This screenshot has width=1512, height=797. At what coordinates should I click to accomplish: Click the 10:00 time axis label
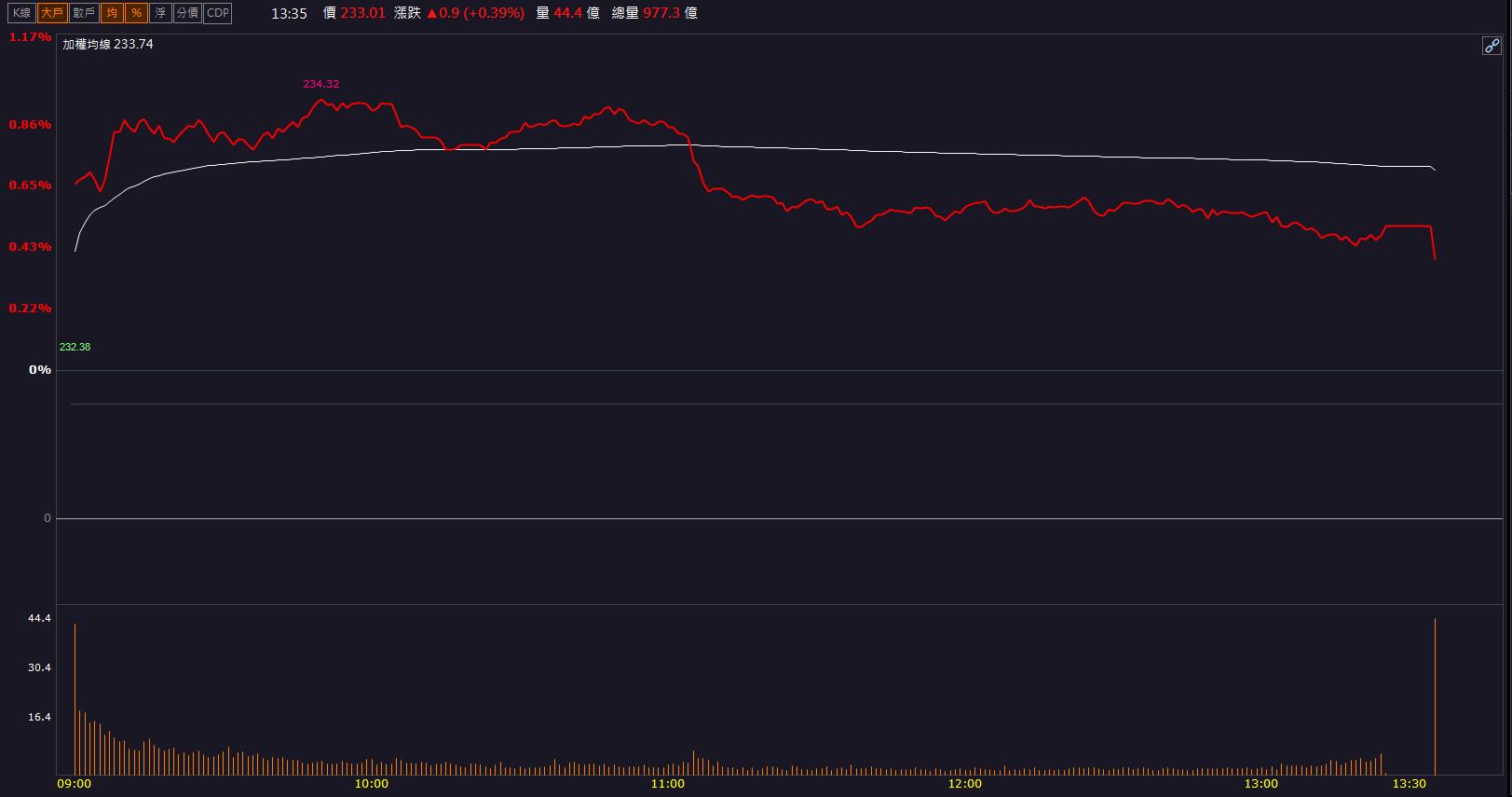tap(371, 784)
